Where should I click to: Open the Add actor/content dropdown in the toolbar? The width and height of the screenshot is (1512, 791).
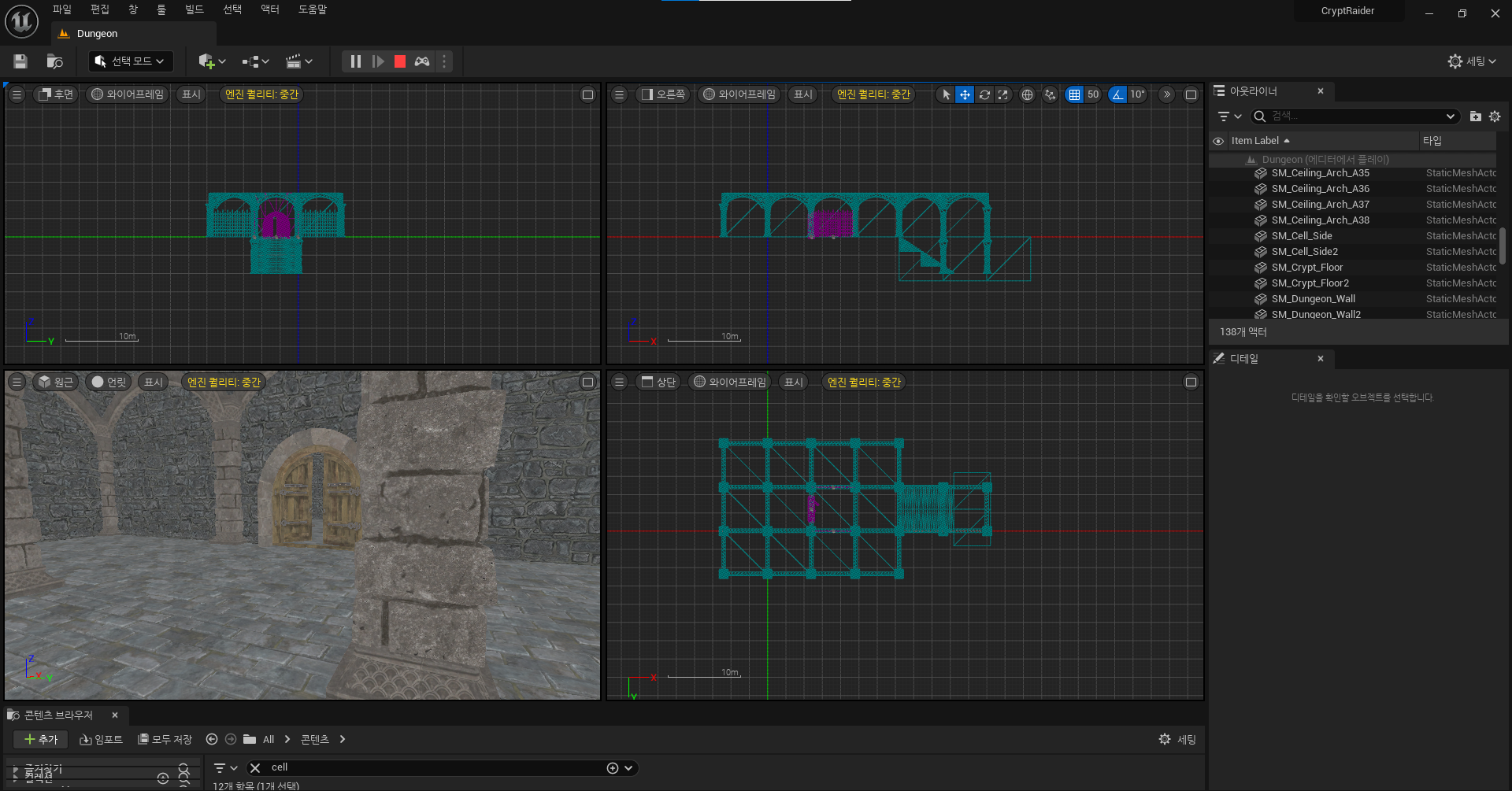point(212,61)
